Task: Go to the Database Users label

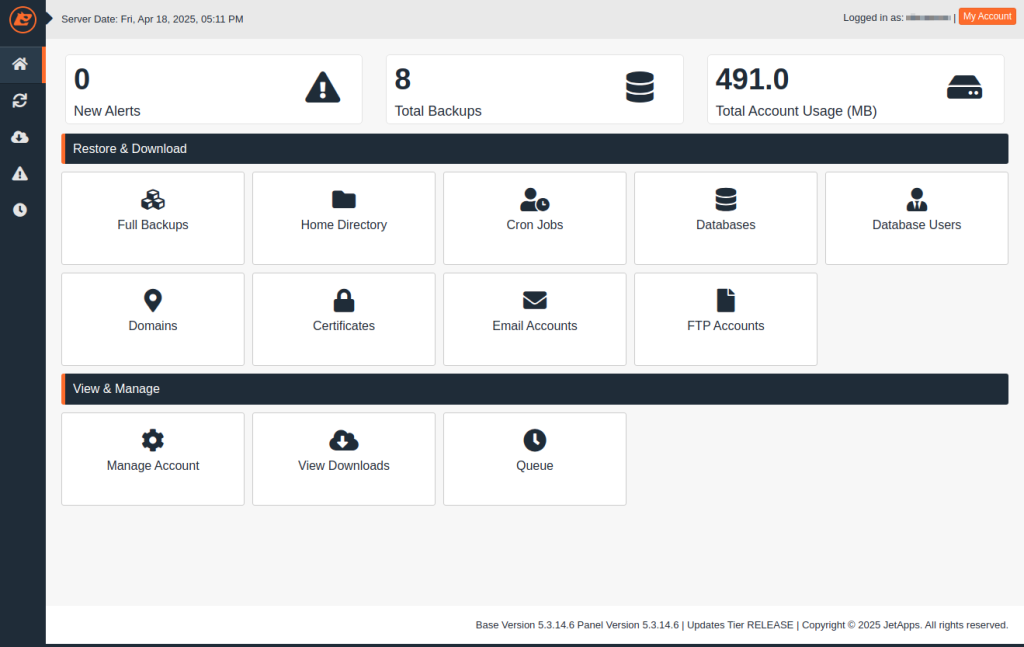Action: [917, 225]
